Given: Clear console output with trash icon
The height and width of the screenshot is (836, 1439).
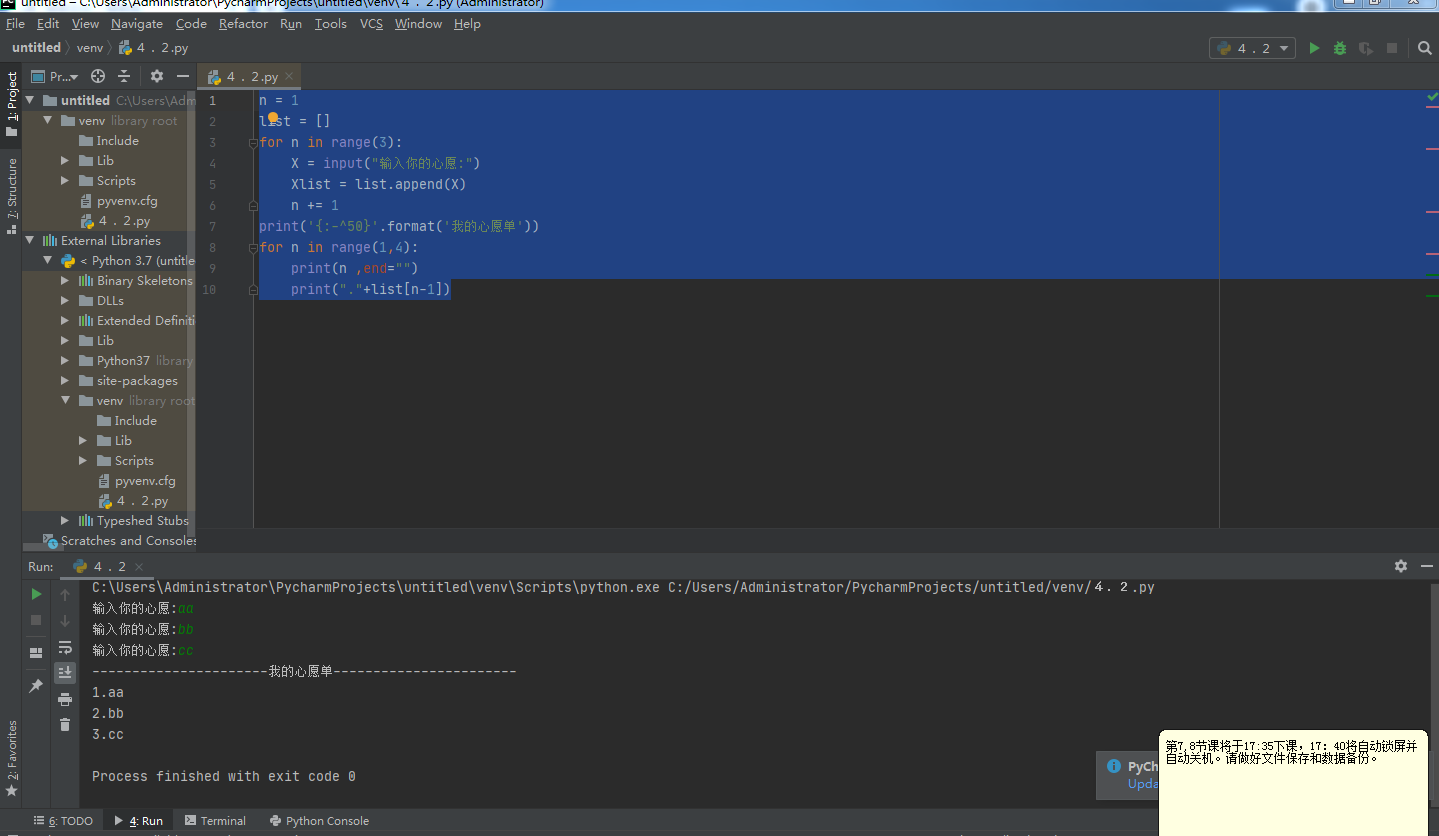Looking at the screenshot, I should (x=65, y=725).
